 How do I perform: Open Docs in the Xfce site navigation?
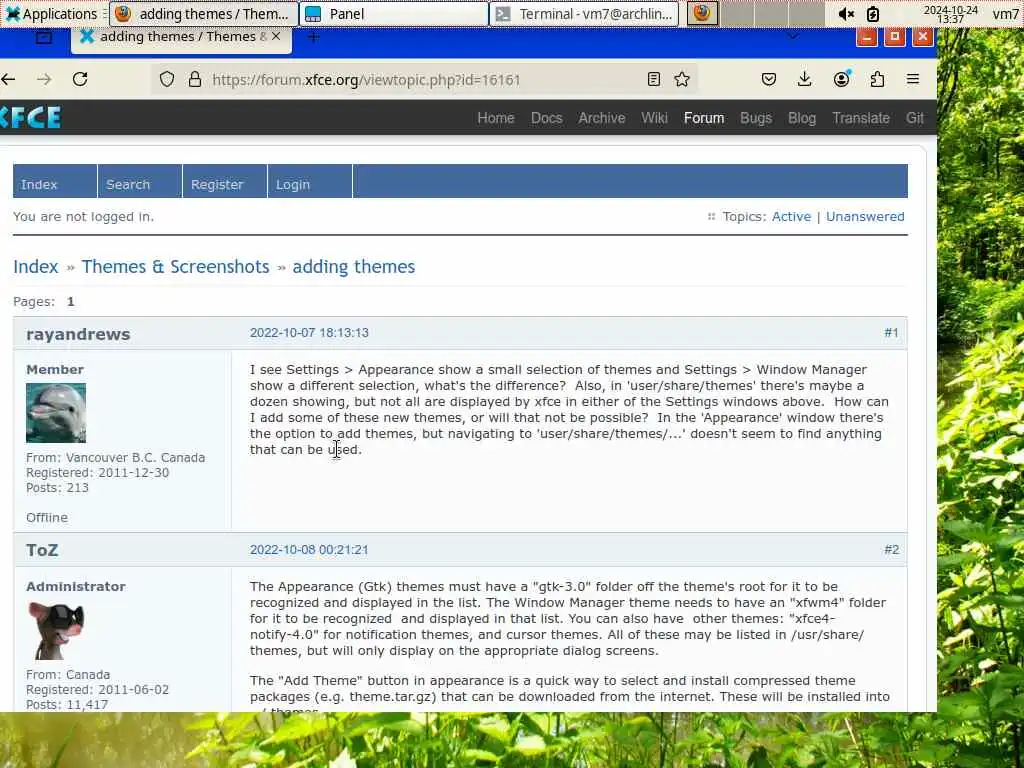(547, 118)
